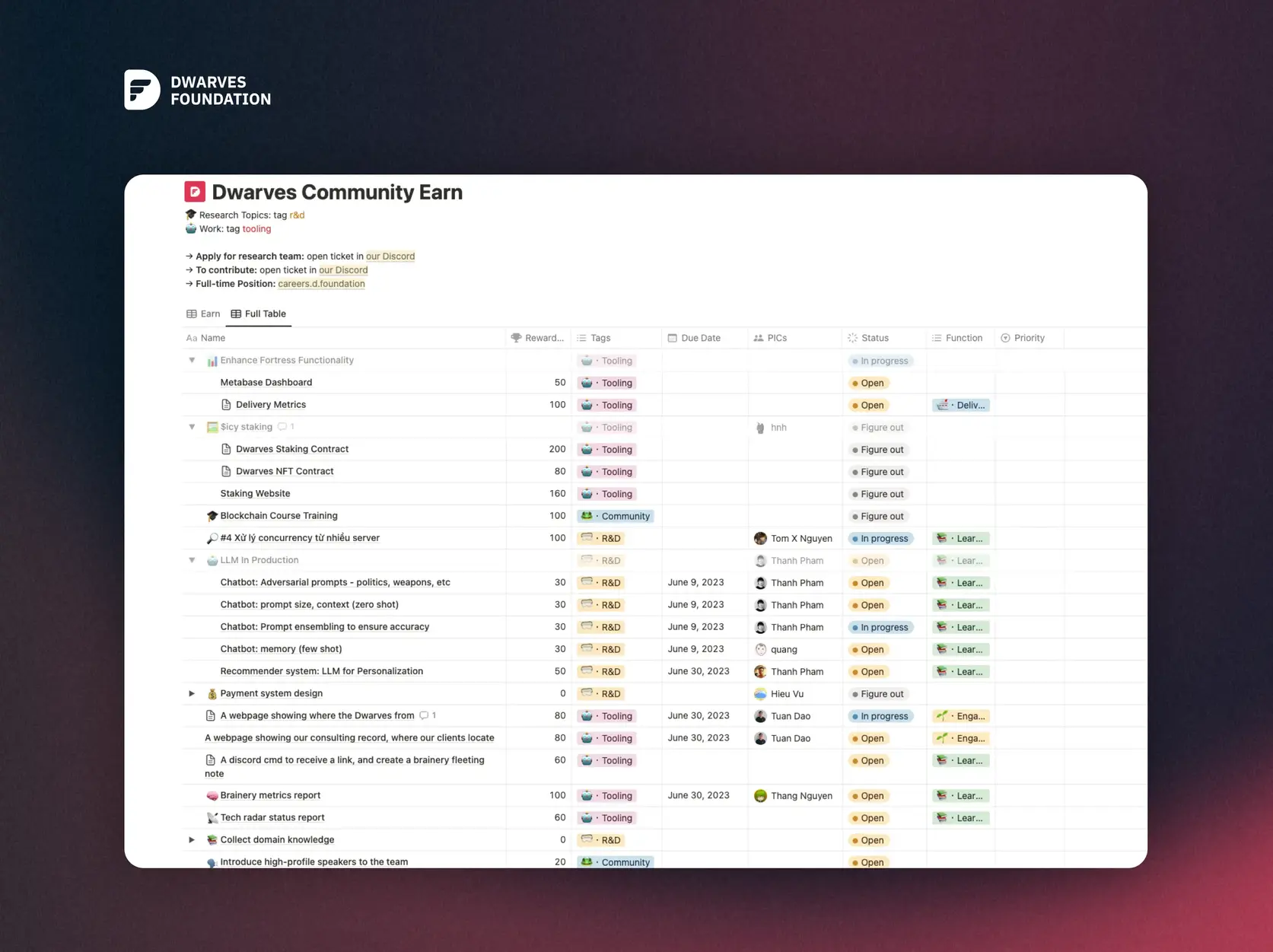Open Metabase Dashboard row
Image resolution: width=1273 pixels, height=952 pixels.
(x=266, y=383)
